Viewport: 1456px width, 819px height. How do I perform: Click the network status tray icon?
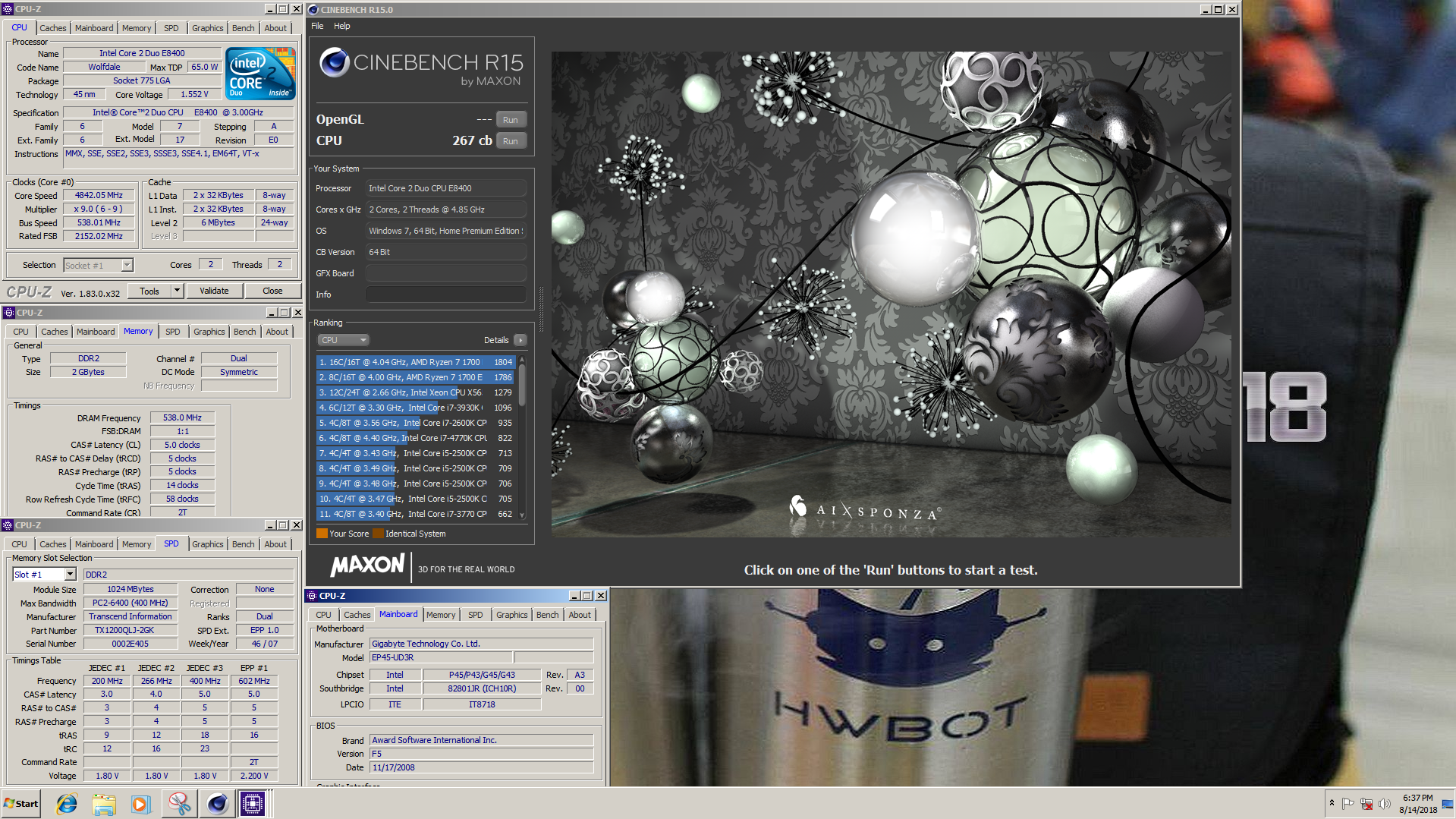(1366, 804)
